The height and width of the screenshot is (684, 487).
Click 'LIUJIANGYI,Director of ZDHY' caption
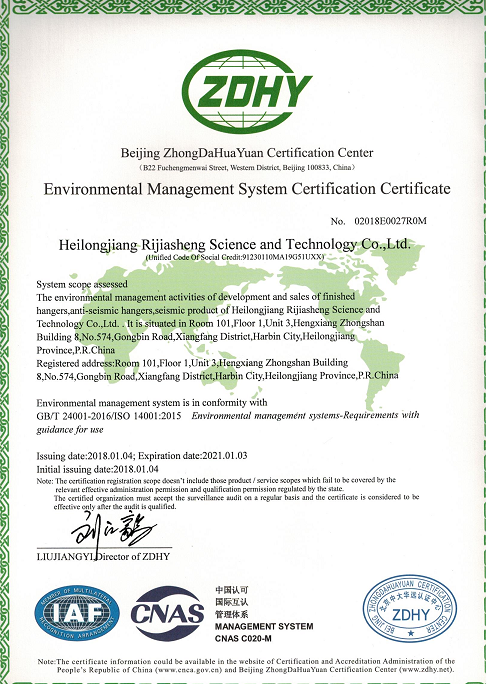click(x=103, y=557)
